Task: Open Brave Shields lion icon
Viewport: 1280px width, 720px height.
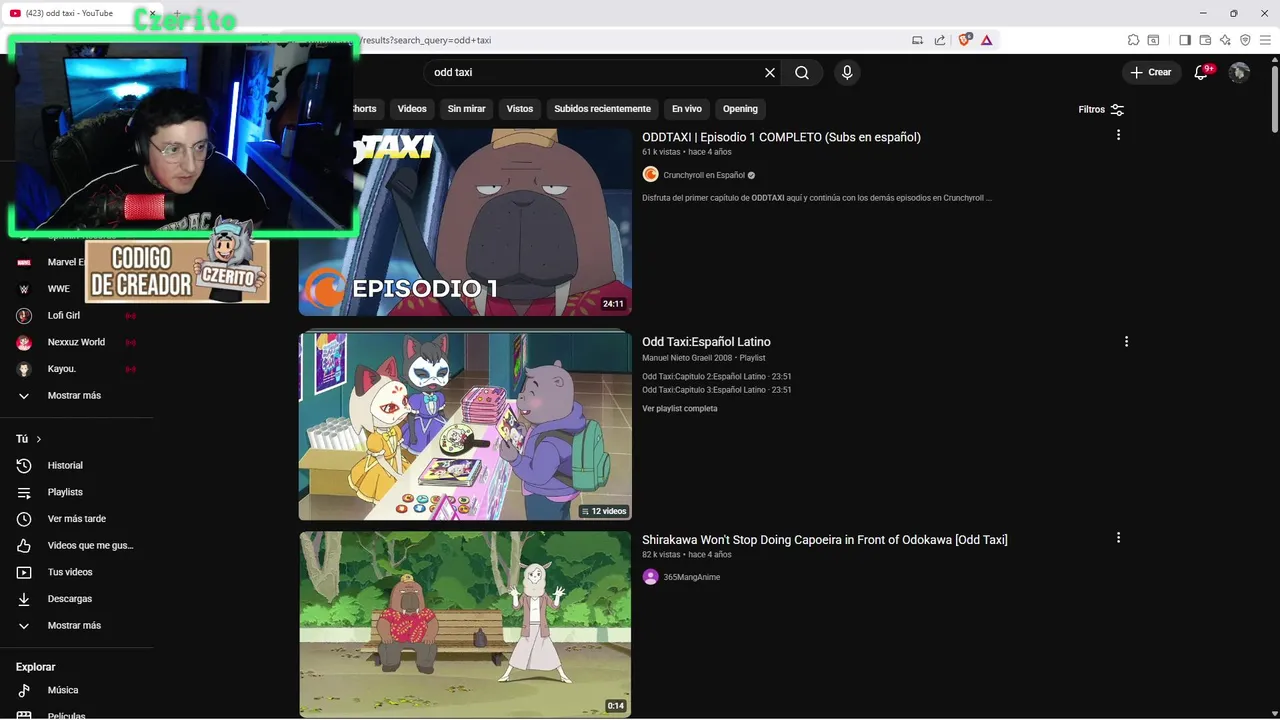Action: tap(965, 40)
